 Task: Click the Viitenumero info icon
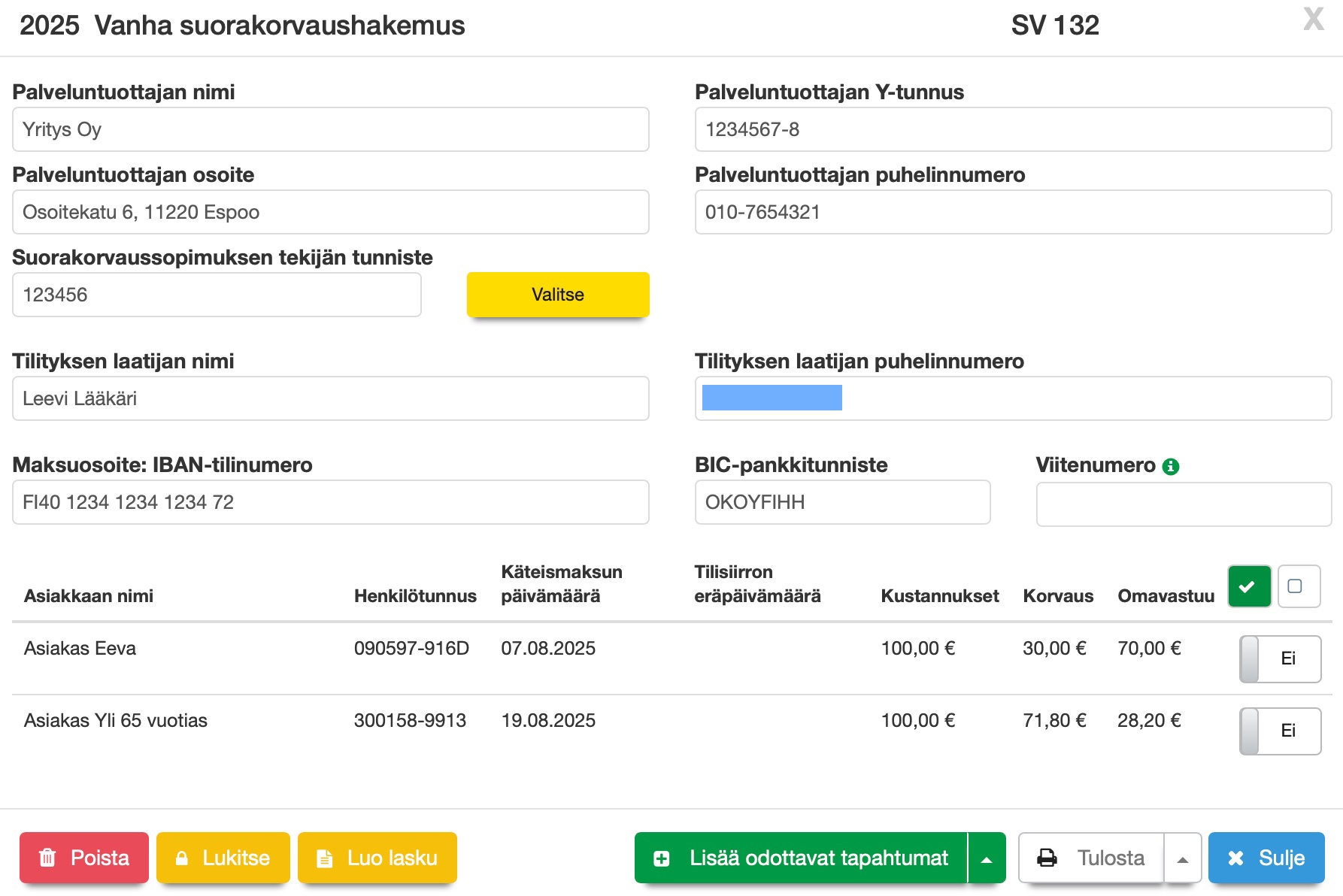[1170, 467]
